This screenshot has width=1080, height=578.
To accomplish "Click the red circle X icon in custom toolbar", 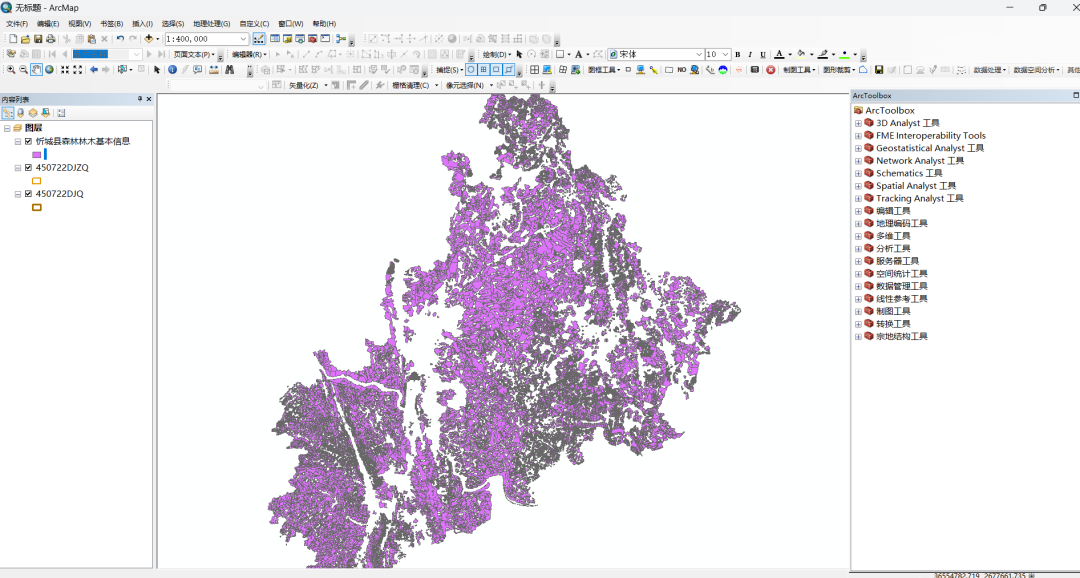I will tap(771, 70).
